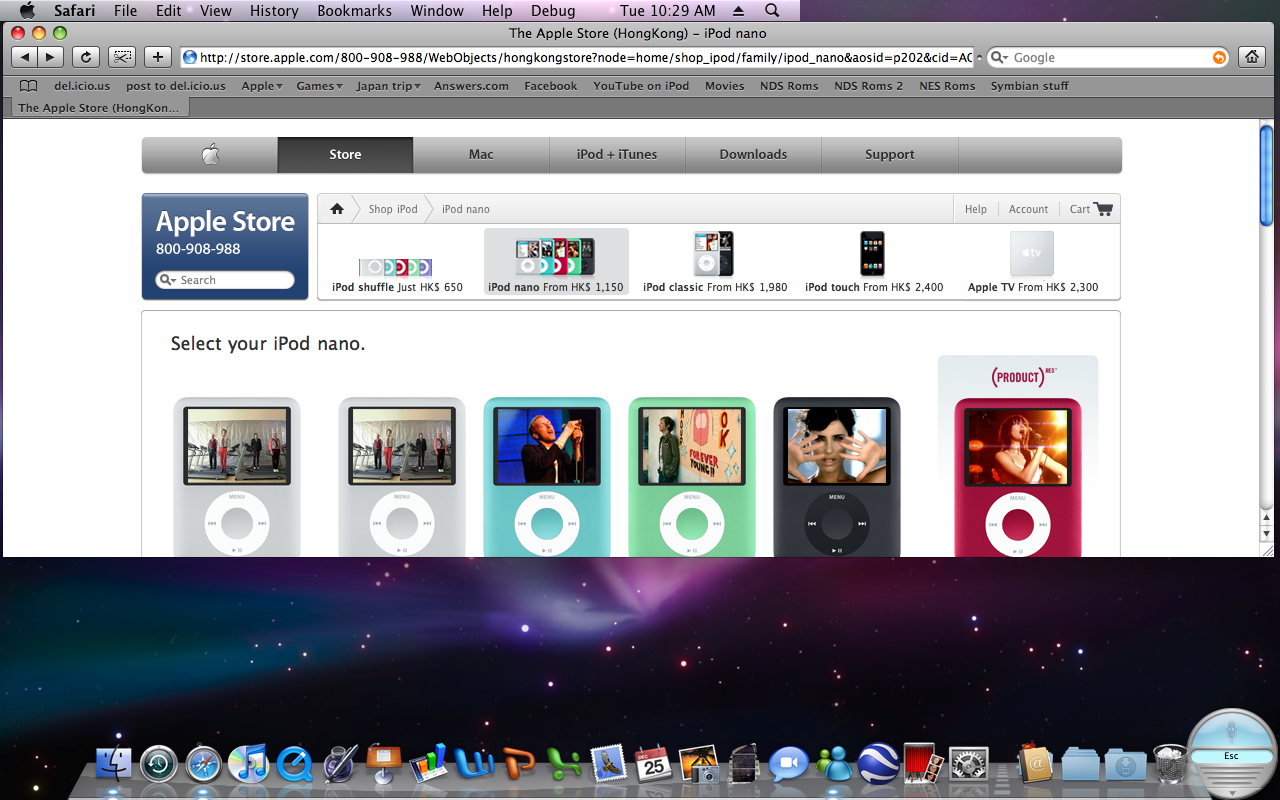Click the del.icio.us bookmark

82,86
